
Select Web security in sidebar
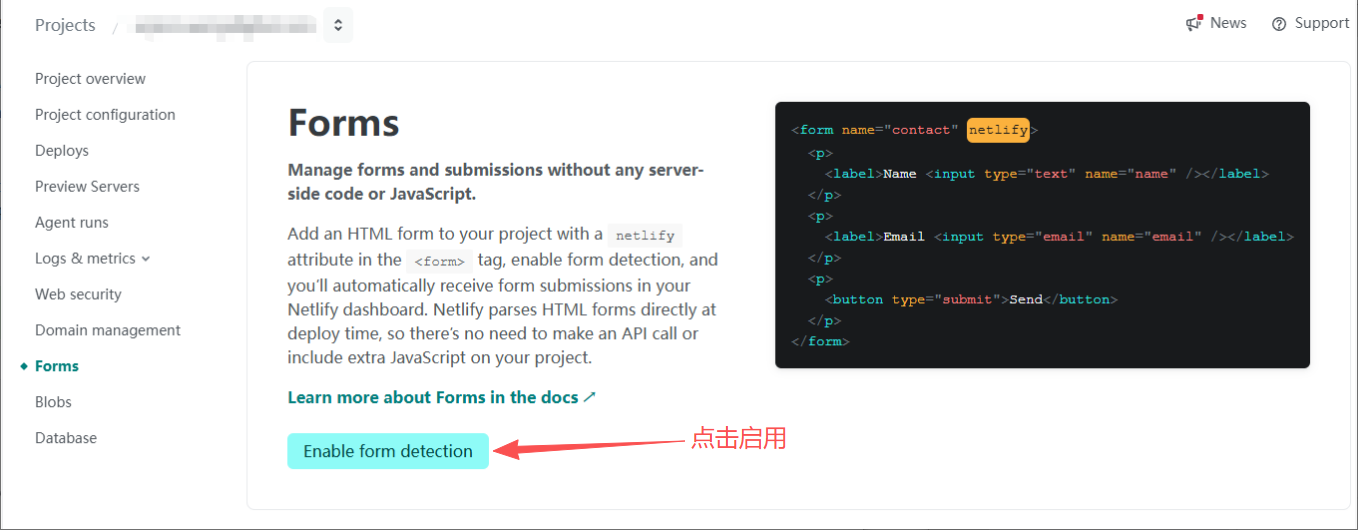pos(78,295)
